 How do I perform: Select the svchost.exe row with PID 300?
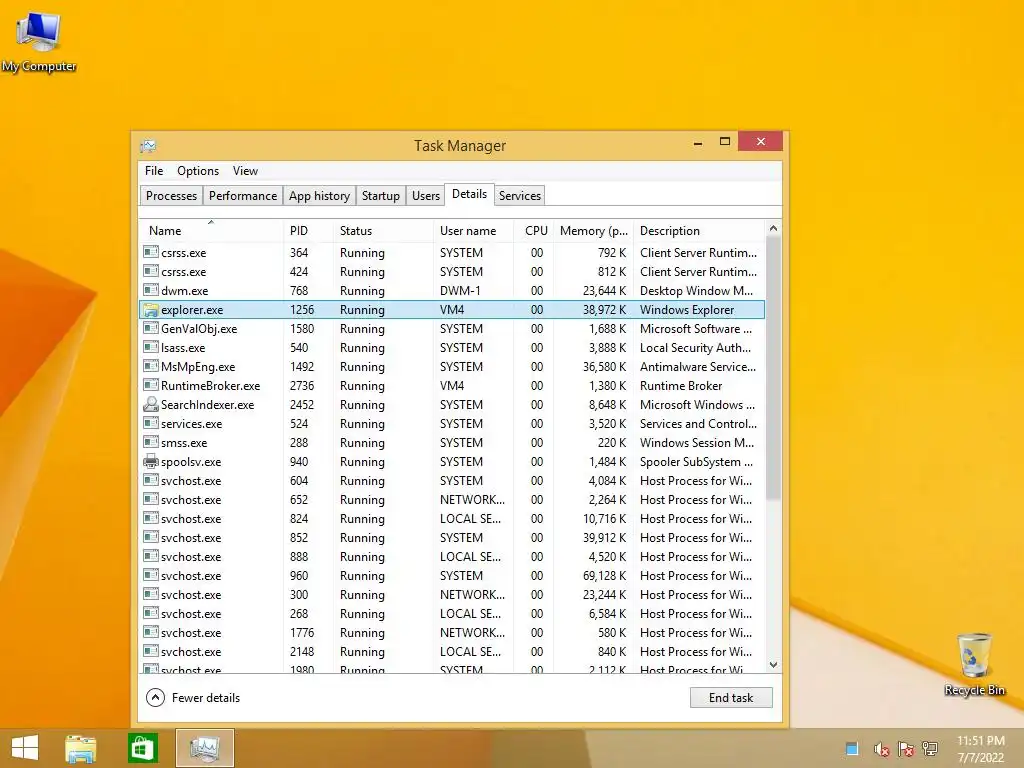coord(452,594)
